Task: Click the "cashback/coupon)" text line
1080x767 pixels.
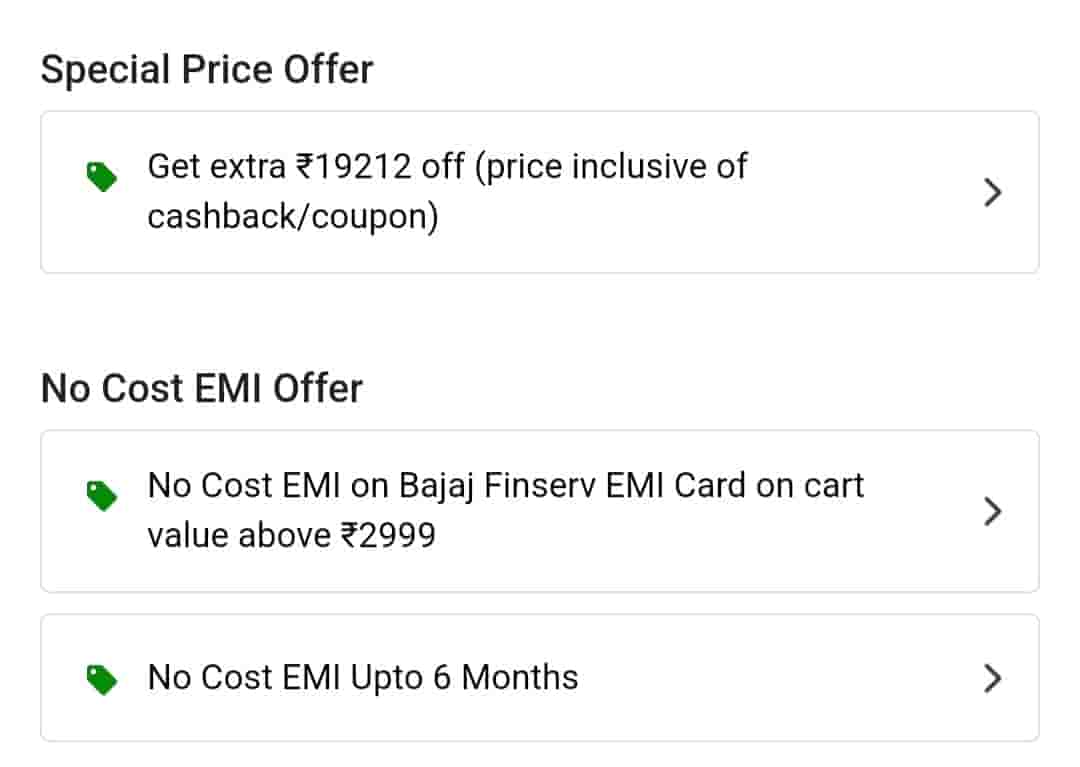Action: click(x=292, y=217)
